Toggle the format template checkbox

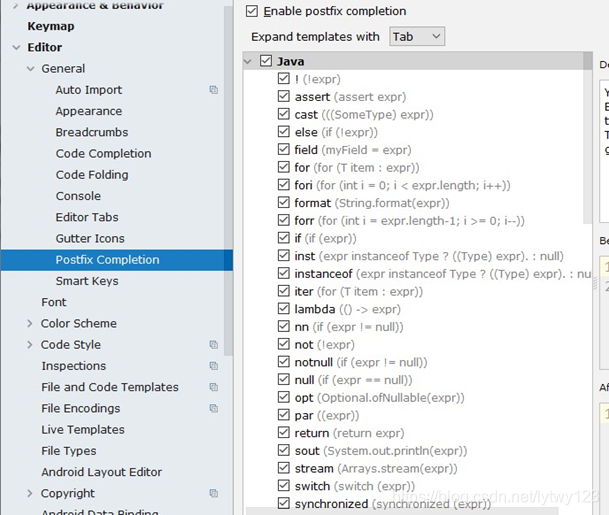click(284, 203)
